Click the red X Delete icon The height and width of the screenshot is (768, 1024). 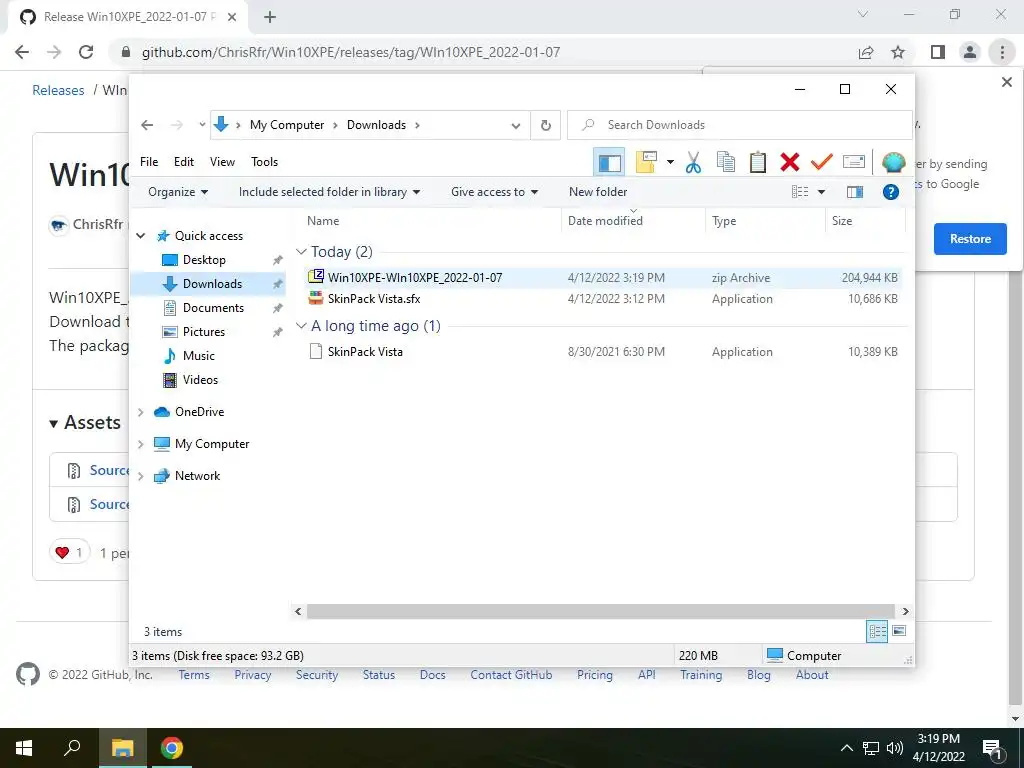pyautogui.click(x=790, y=162)
